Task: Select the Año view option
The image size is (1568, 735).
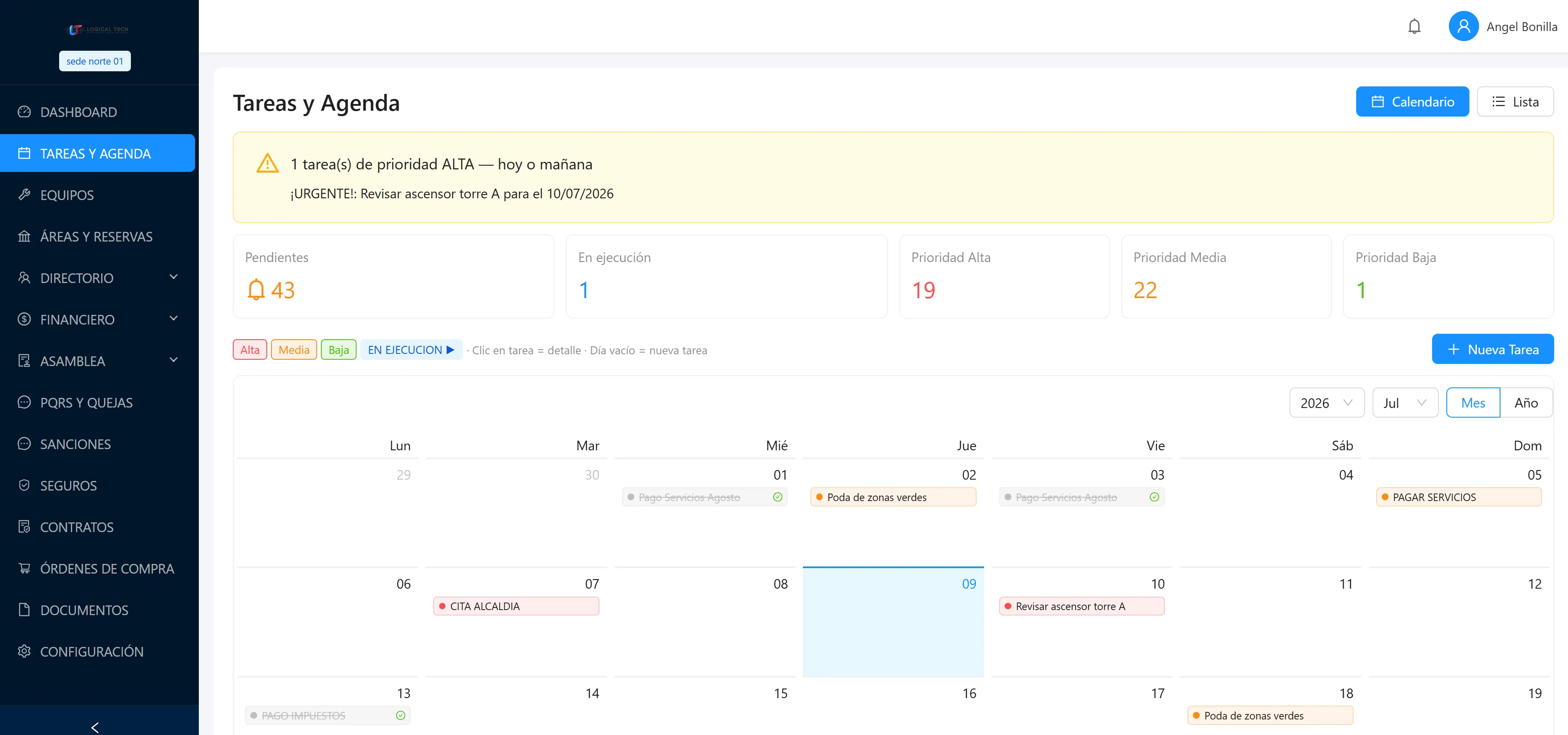Action: click(x=1526, y=403)
